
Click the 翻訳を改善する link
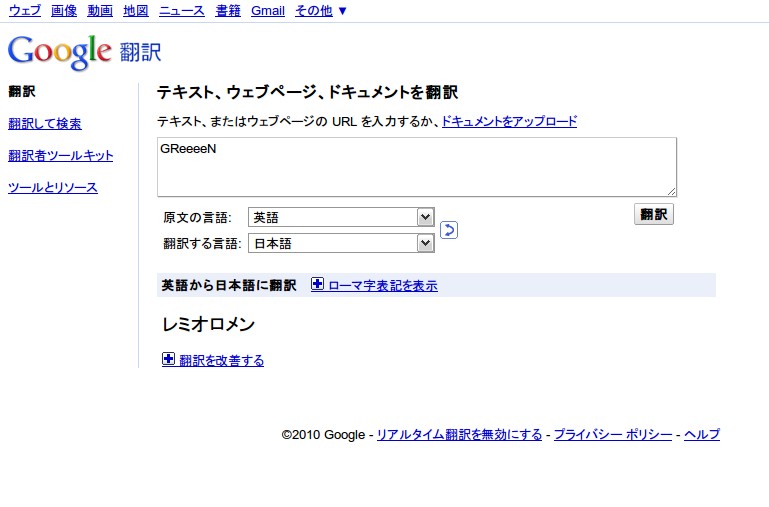tap(221, 360)
